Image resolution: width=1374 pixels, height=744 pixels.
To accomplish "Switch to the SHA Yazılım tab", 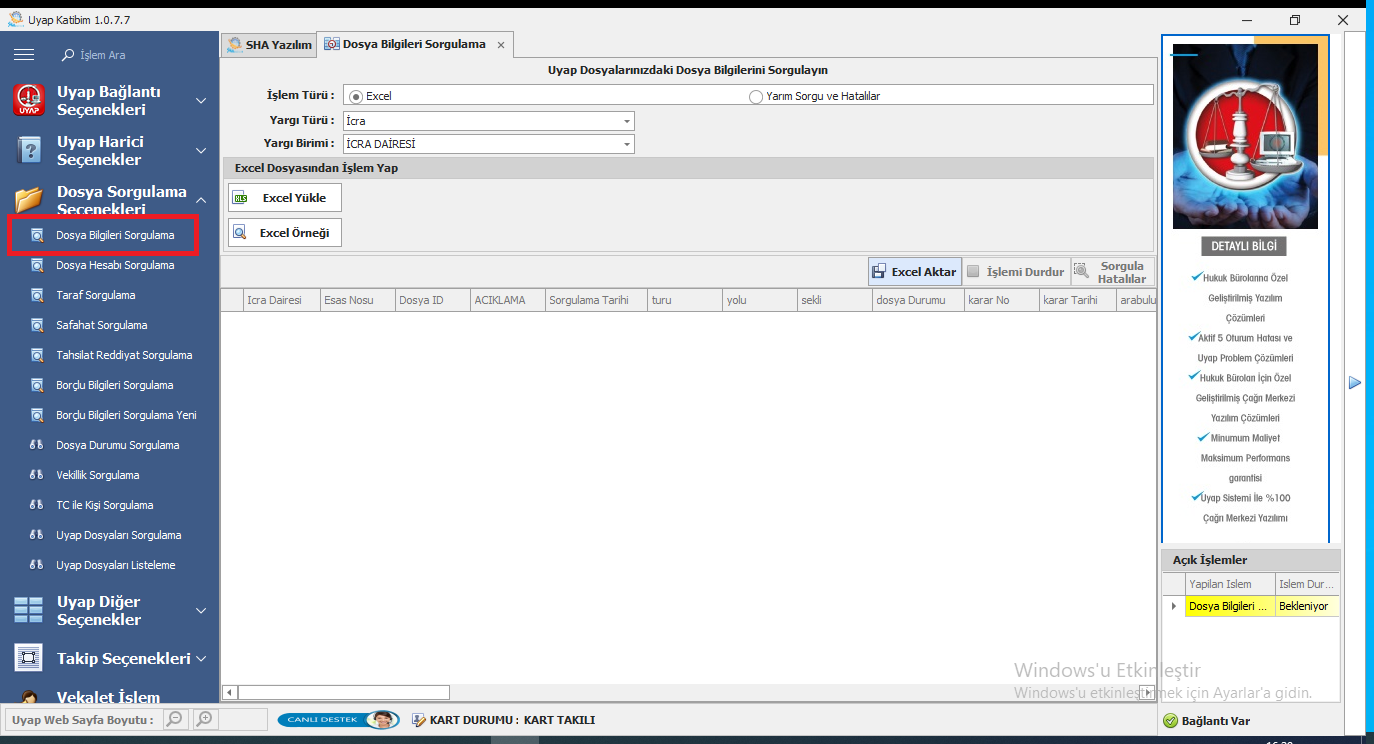I will click(269, 44).
